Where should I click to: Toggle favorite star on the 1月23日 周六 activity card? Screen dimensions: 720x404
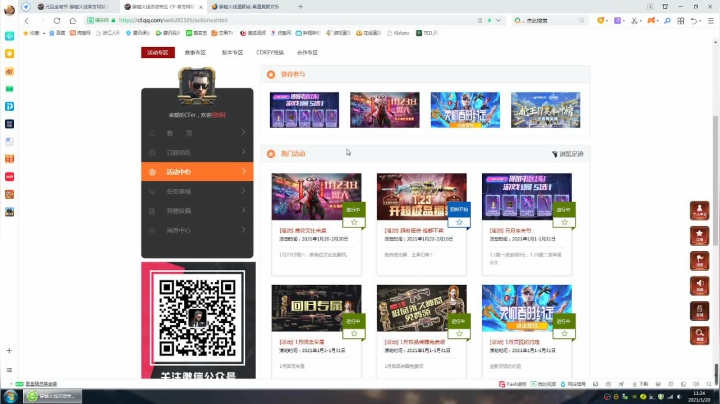click(x=354, y=223)
